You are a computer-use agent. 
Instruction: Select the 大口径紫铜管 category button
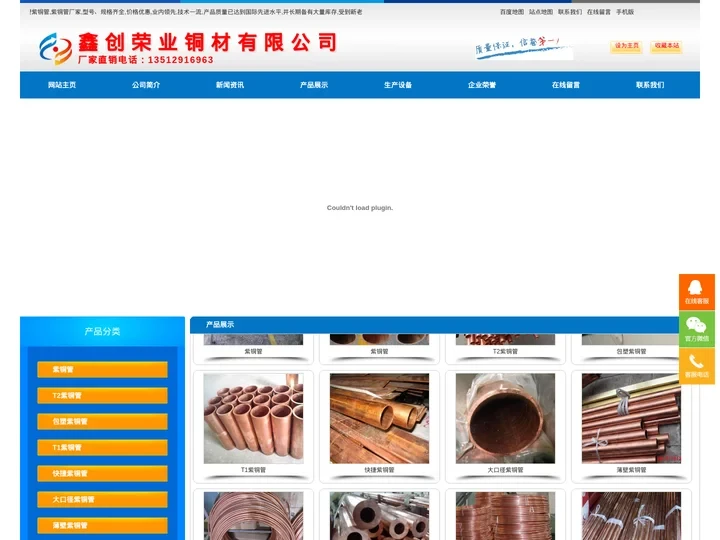[102, 500]
